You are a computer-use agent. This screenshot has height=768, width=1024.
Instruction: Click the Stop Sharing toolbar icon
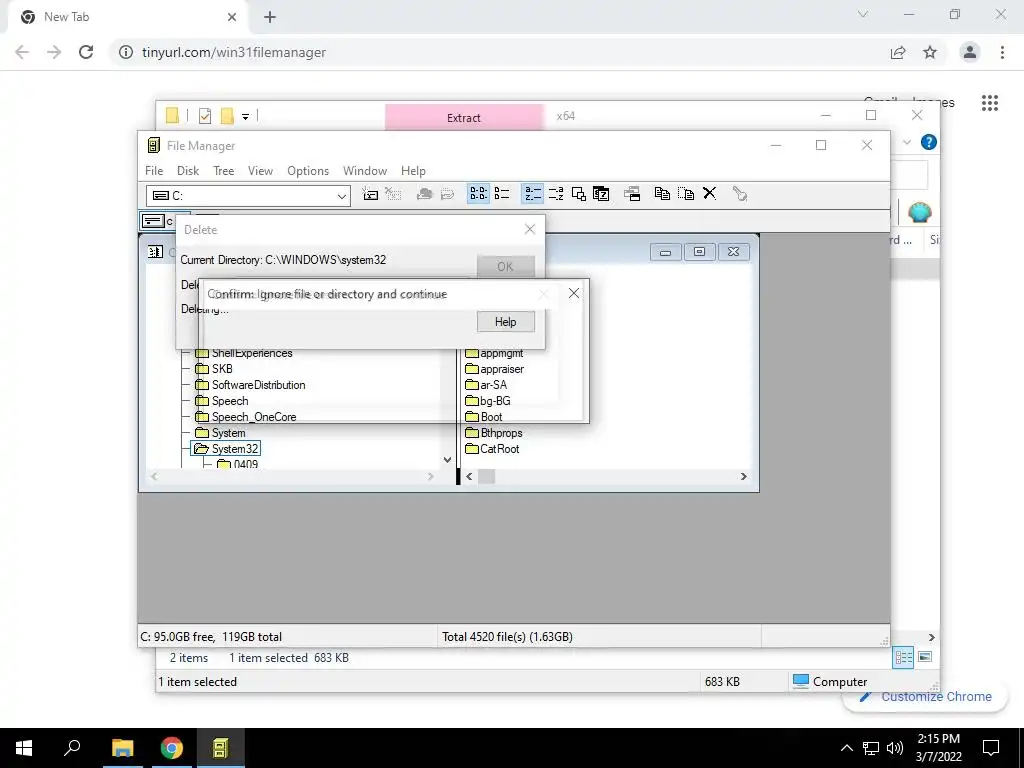tap(447, 194)
